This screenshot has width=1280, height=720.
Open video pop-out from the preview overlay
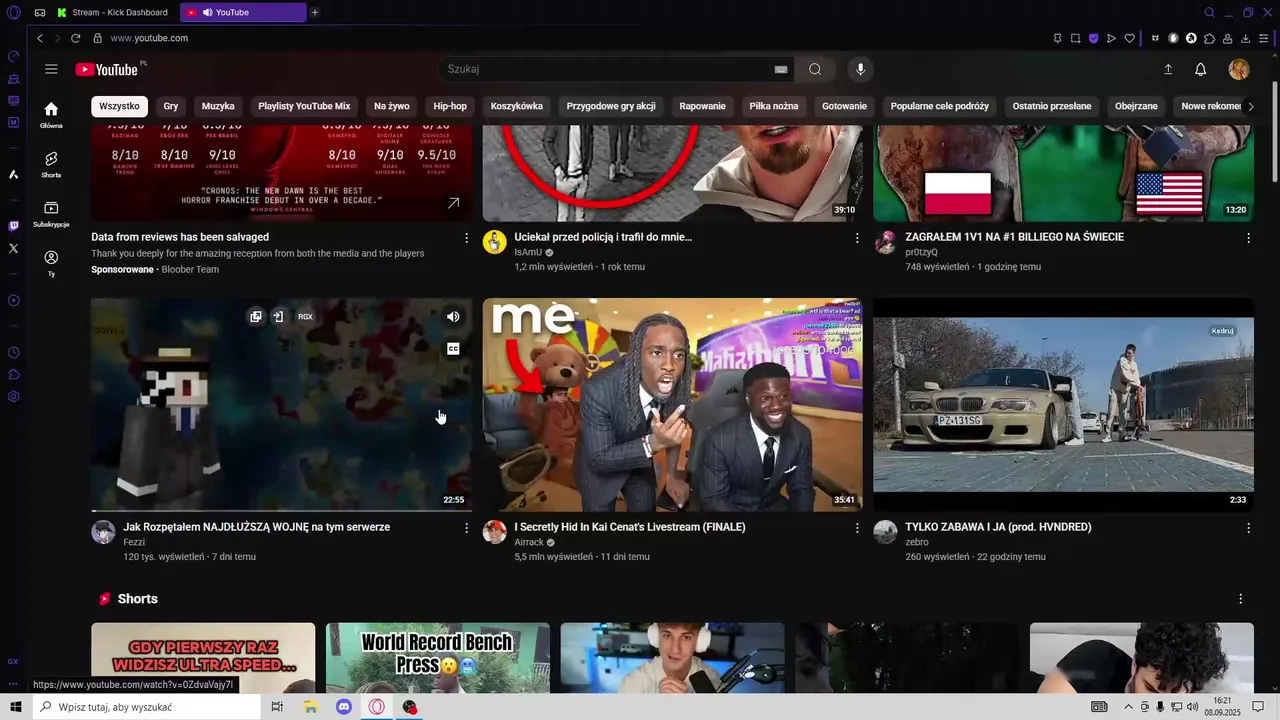(256, 316)
